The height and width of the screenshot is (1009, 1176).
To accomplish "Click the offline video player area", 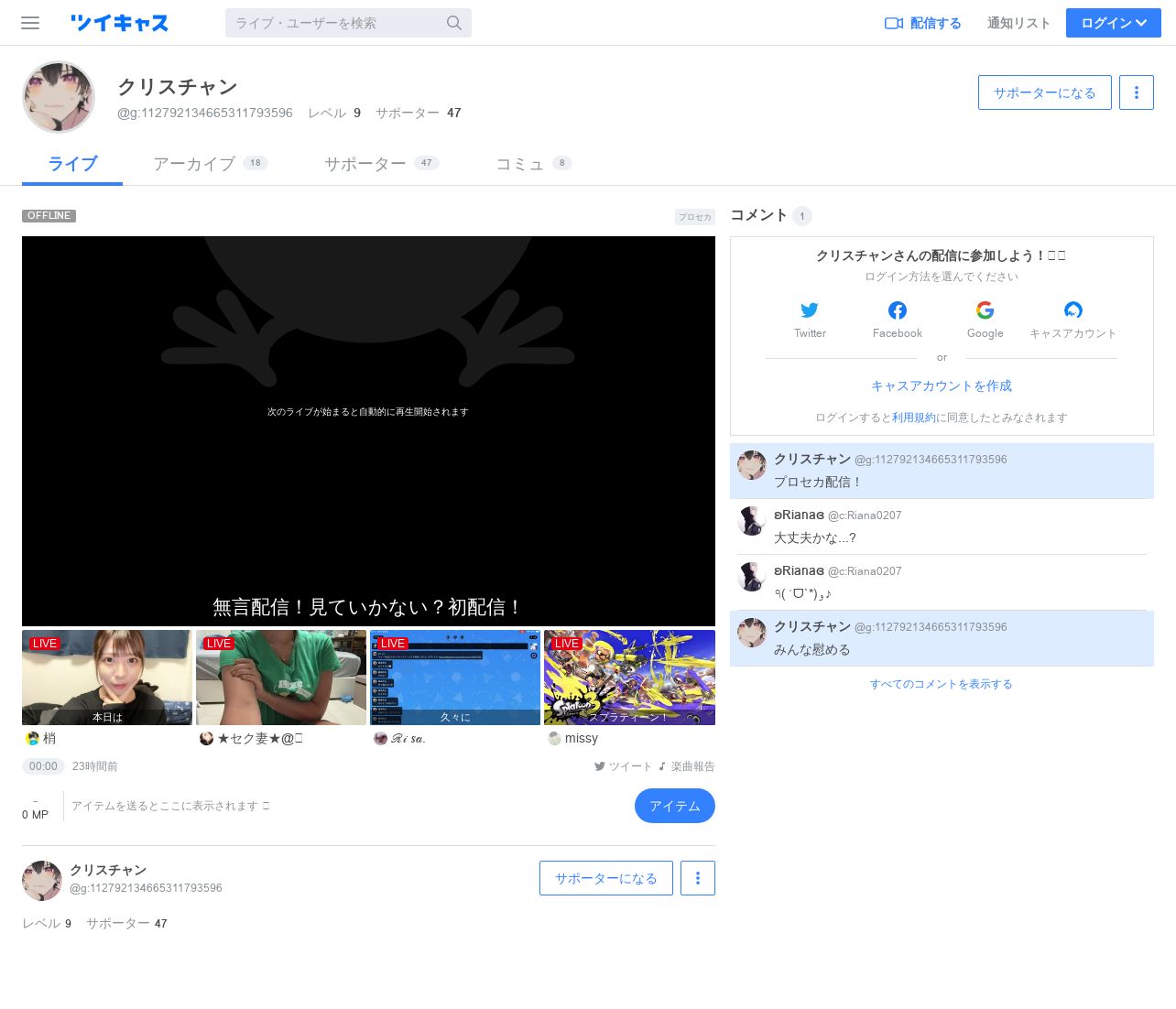I will pyautogui.click(x=368, y=430).
